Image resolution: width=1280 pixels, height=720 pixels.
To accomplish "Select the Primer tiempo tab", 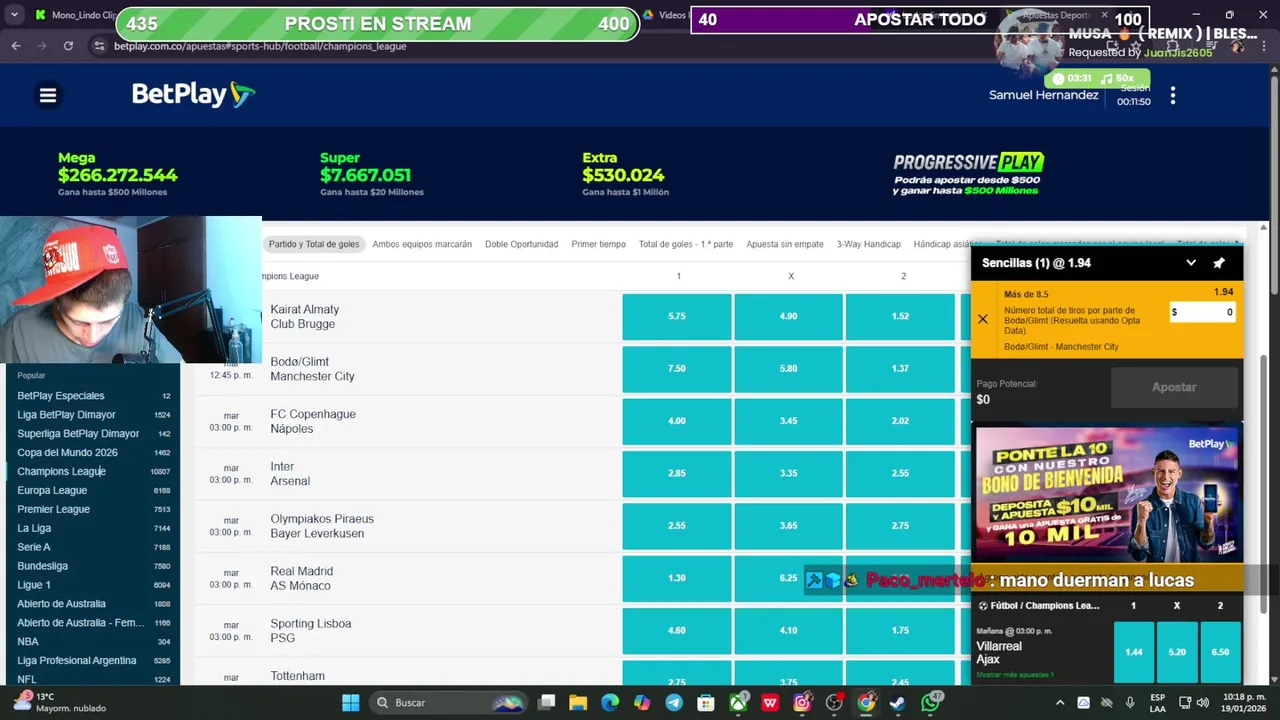I will point(599,244).
